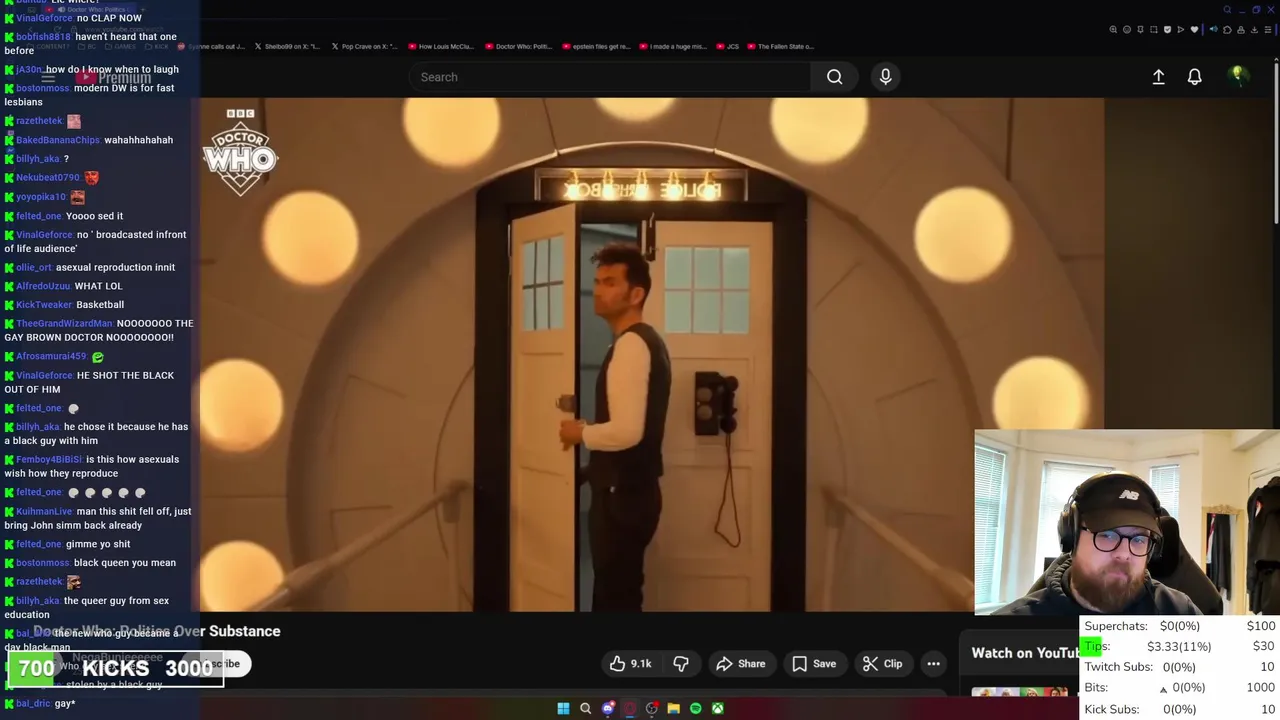Click 'Basketball' chat message
This screenshot has width=1280, height=720.
point(100,305)
